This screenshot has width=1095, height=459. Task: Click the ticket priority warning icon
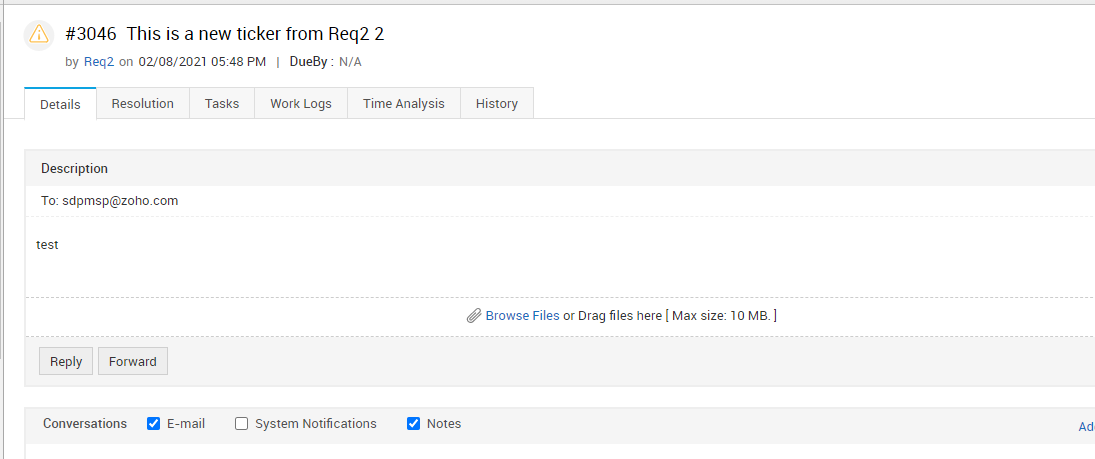38,35
